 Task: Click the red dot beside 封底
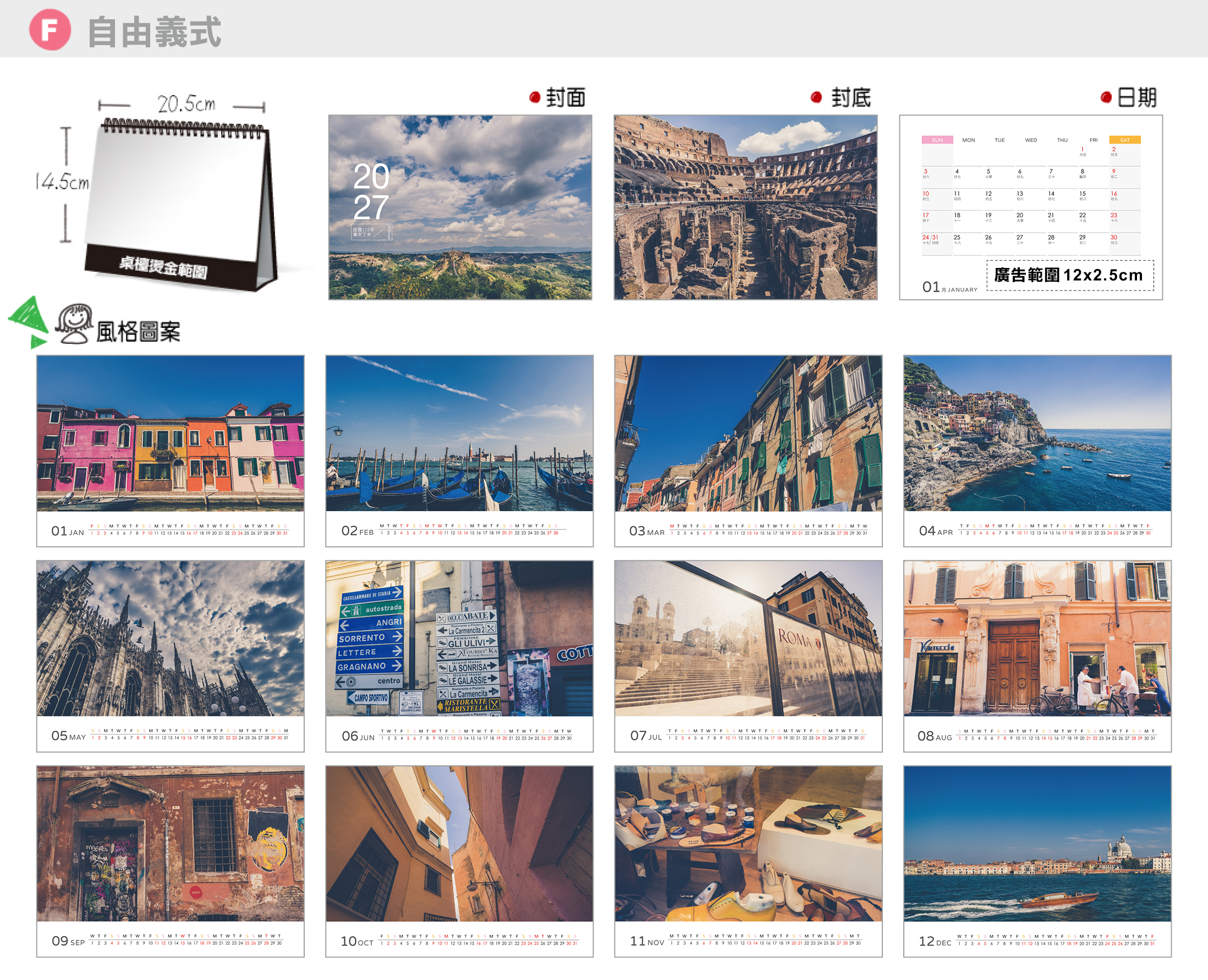pos(816,97)
